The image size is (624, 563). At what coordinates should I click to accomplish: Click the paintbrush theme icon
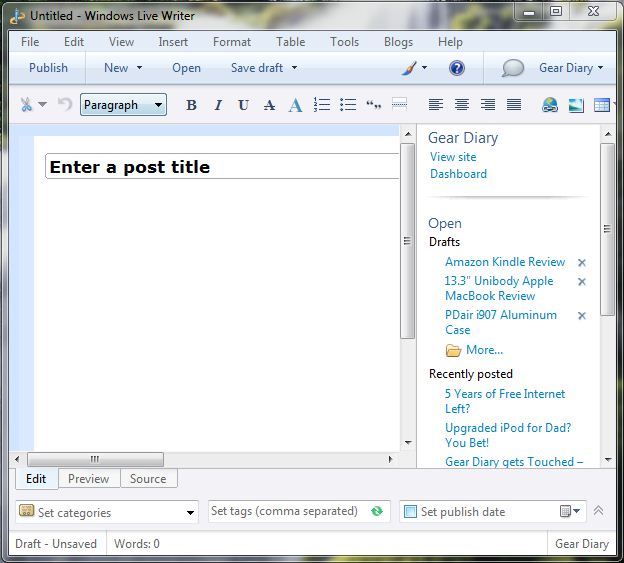tap(409, 68)
